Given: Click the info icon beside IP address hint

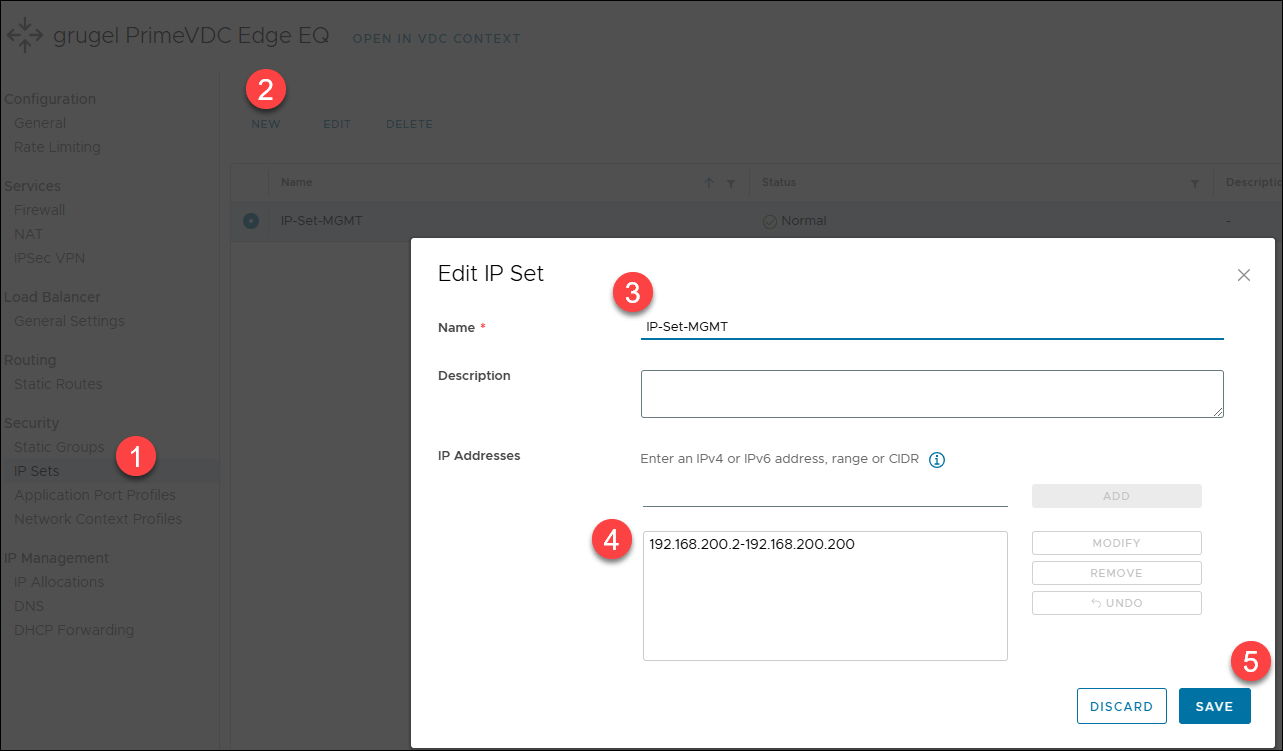Looking at the screenshot, I should pos(937,460).
